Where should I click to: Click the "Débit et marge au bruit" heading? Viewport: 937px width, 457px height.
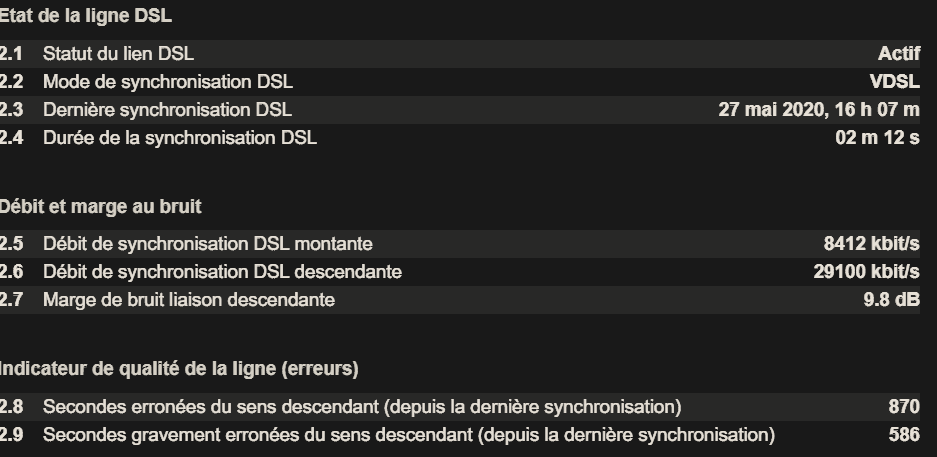point(101,207)
